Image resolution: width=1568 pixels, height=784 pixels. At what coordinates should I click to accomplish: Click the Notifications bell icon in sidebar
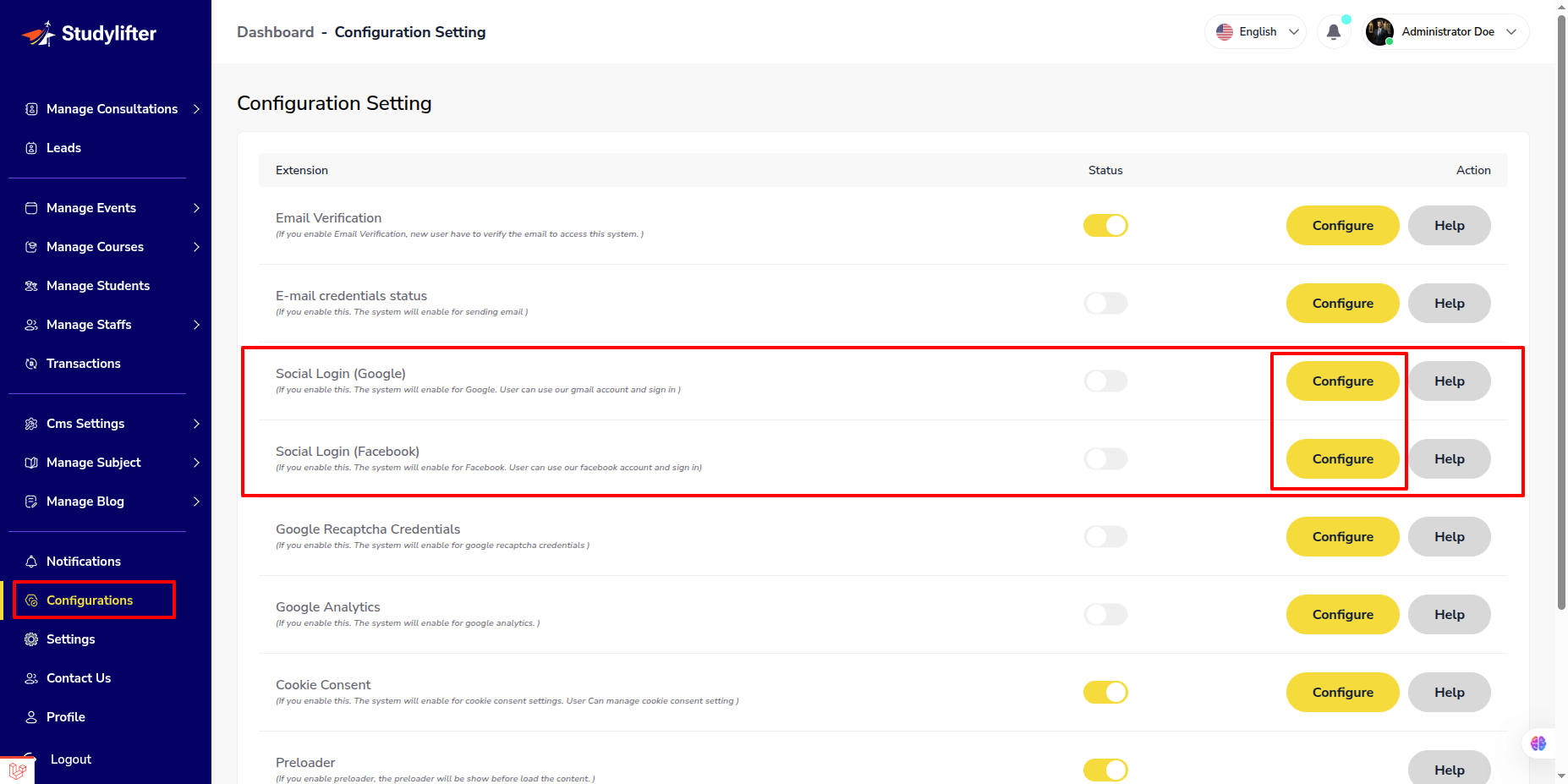(31, 562)
